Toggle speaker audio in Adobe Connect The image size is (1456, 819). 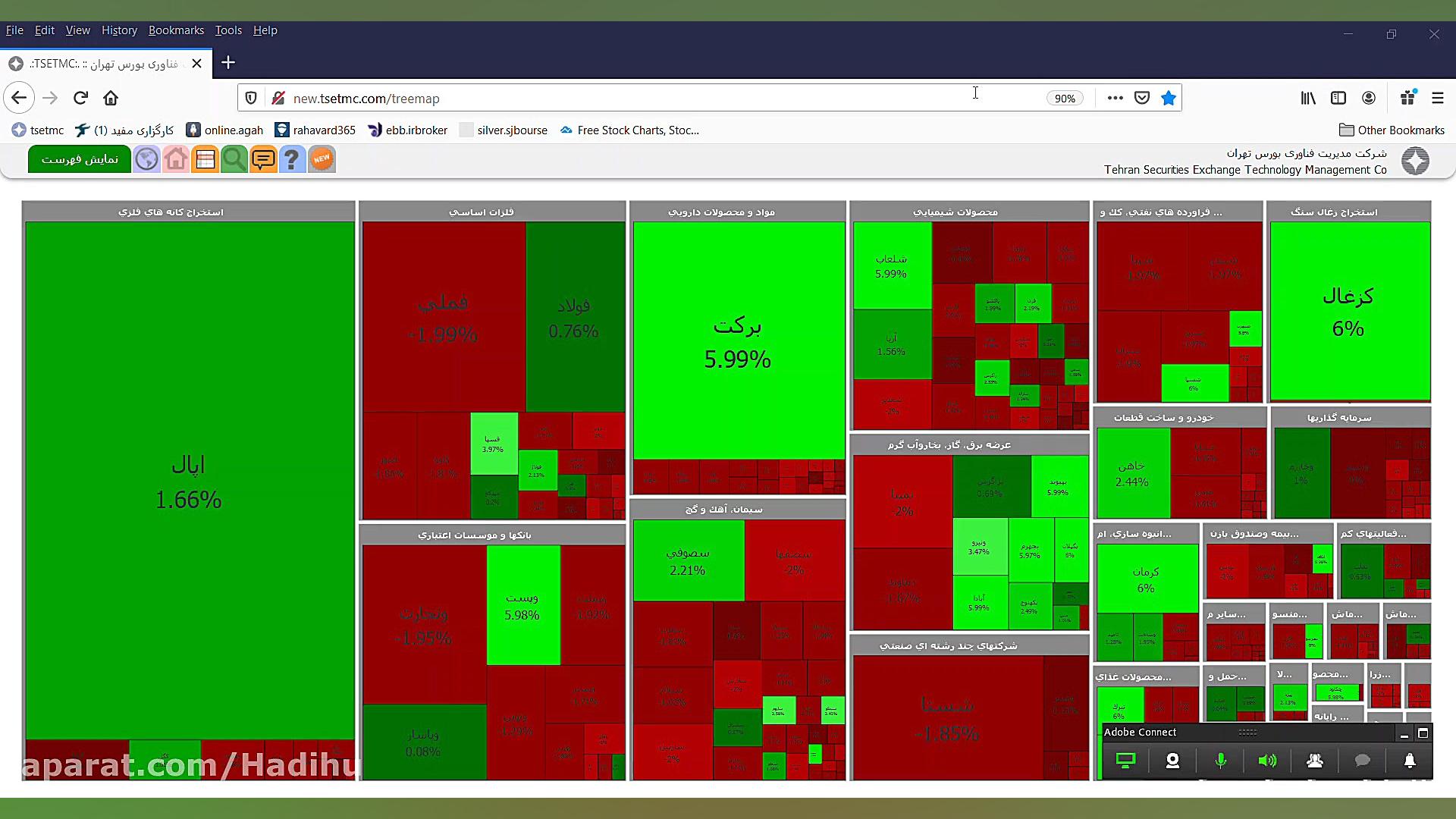pos(1267,761)
